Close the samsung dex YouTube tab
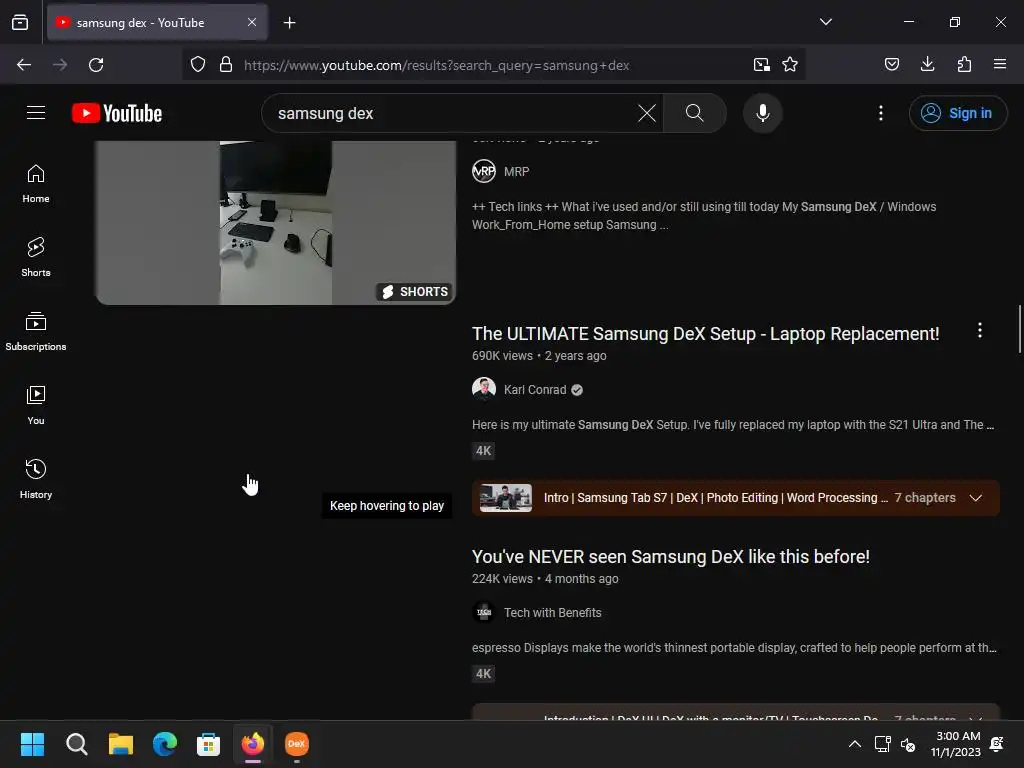Viewport: 1024px width, 768px height. 252,22
